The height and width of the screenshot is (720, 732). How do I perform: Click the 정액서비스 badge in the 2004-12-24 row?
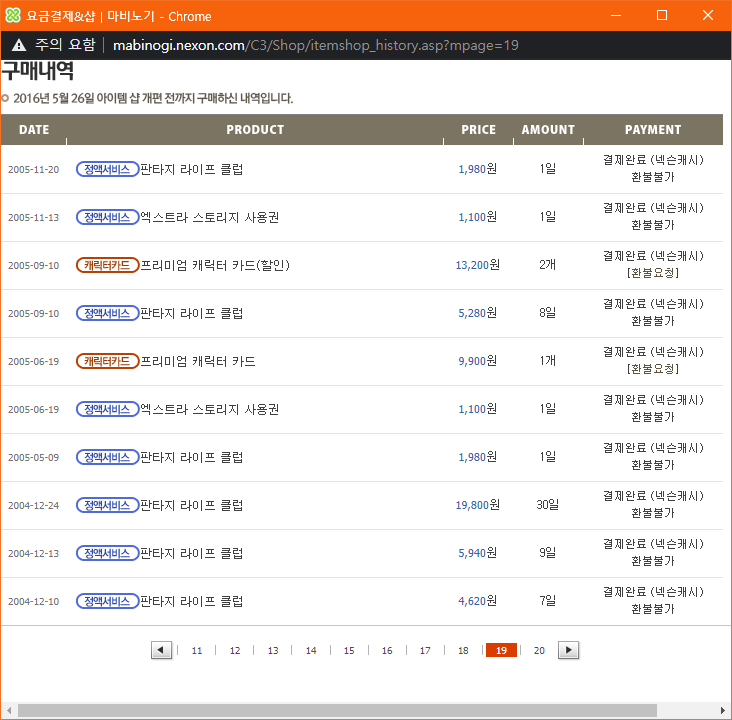pos(107,505)
